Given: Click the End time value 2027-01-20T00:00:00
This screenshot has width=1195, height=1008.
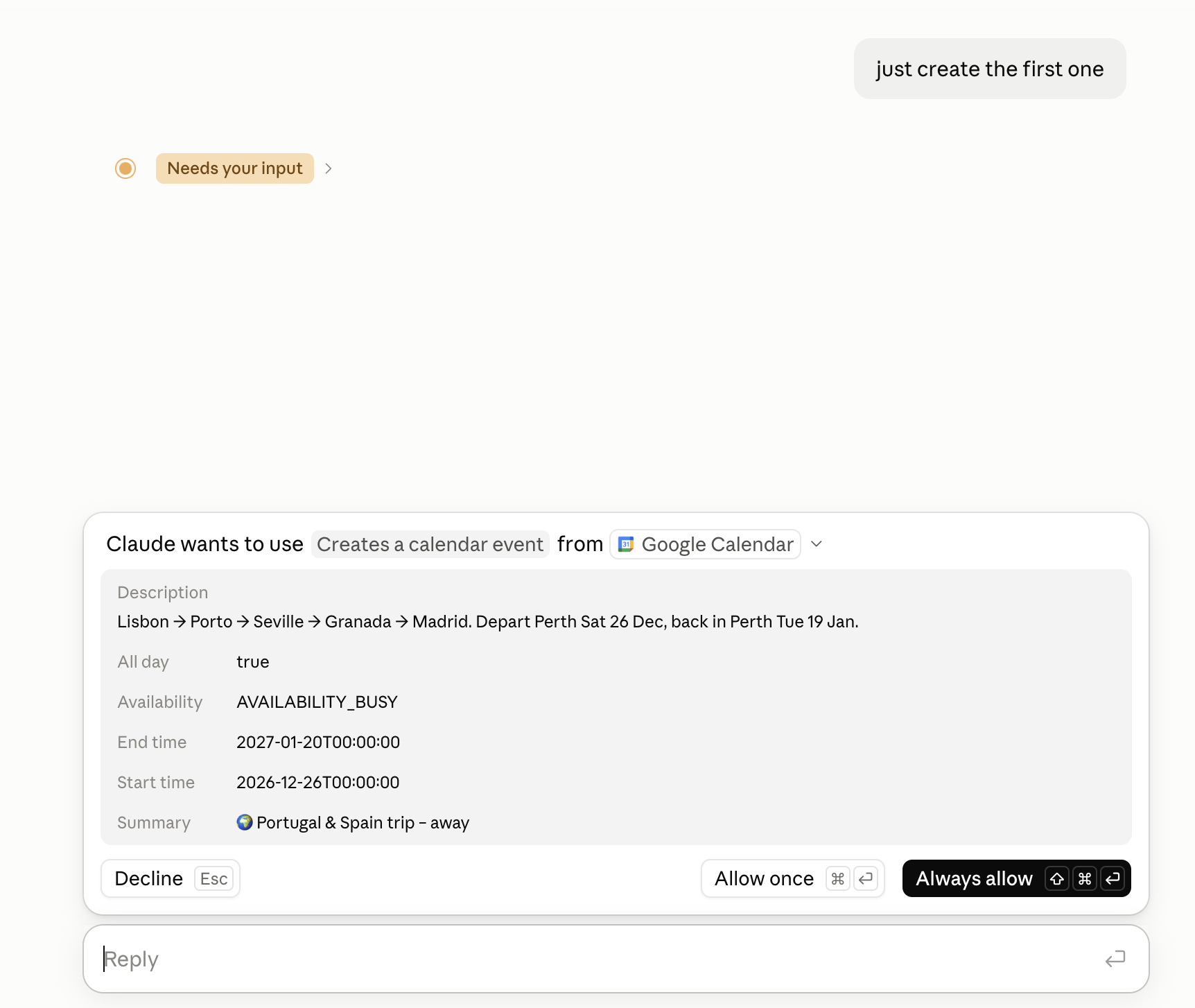Looking at the screenshot, I should pos(318,742).
